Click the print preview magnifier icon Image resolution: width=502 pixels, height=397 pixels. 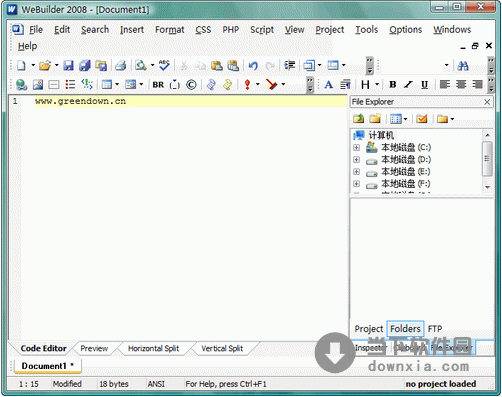[140, 65]
